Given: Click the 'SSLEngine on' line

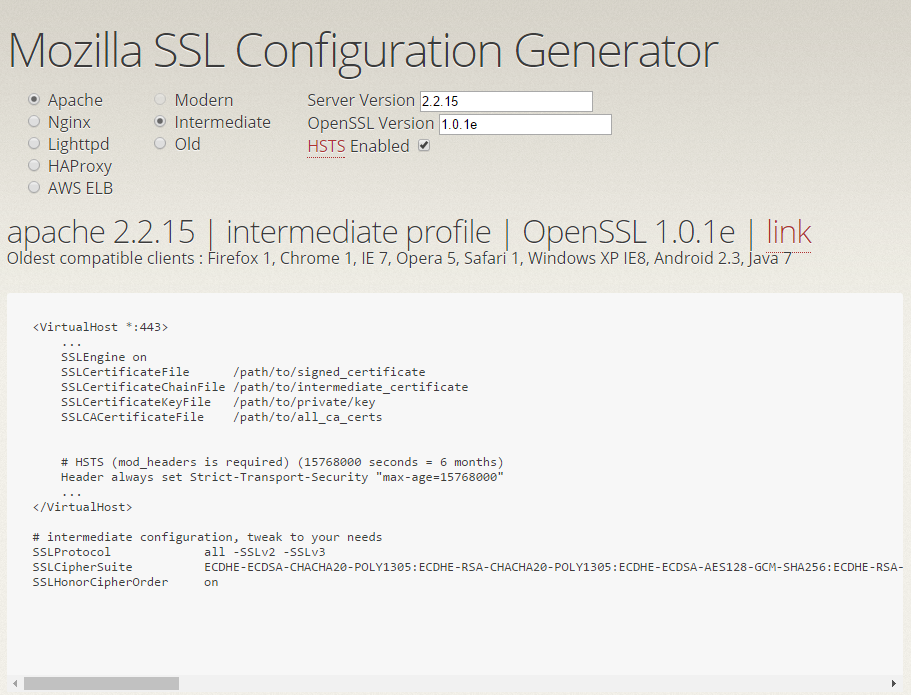Looking at the screenshot, I should (x=104, y=357).
